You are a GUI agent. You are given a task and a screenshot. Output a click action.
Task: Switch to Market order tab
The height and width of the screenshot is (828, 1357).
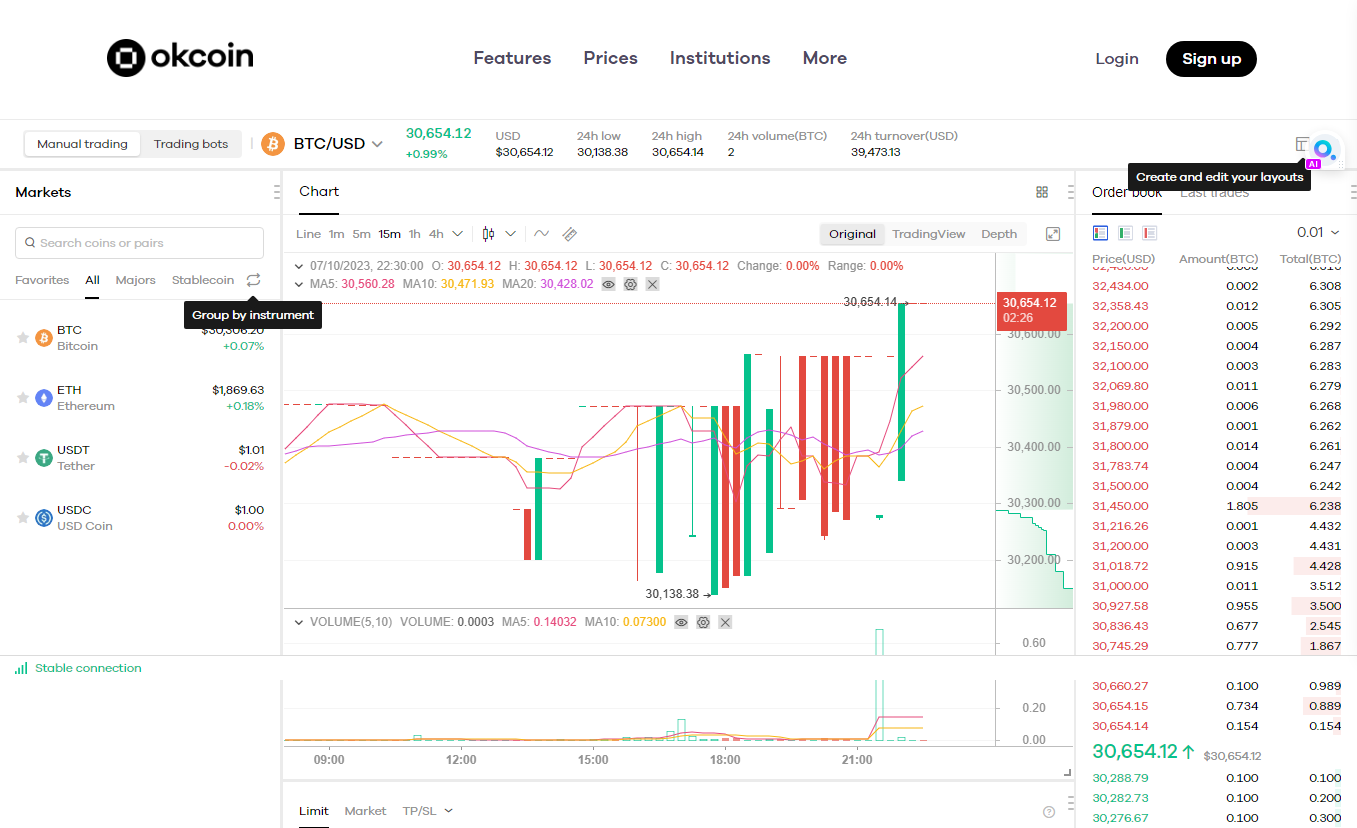click(365, 811)
